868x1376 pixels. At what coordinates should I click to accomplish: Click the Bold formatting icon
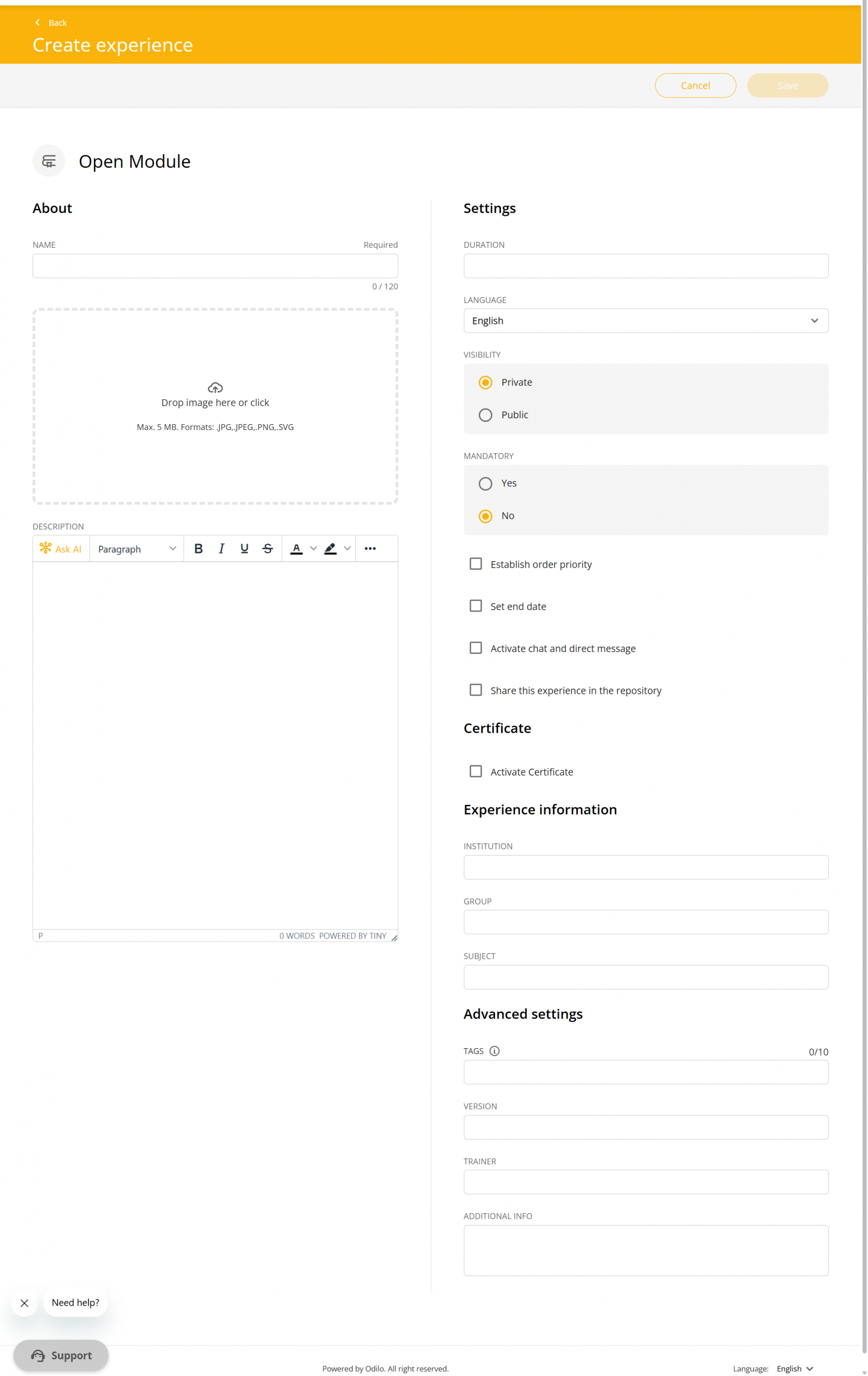point(198,549)
